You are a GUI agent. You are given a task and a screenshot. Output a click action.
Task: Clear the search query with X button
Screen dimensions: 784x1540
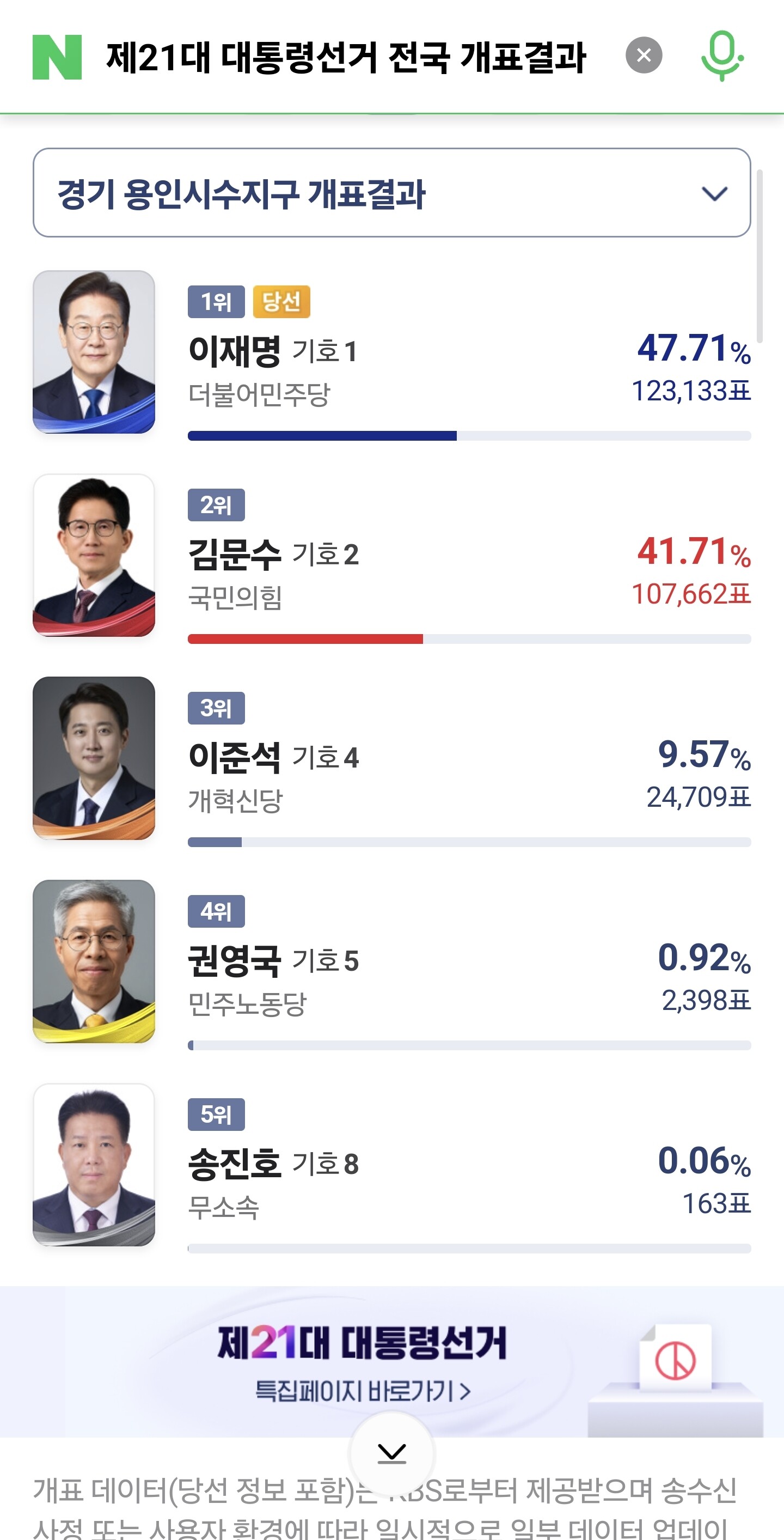[x=644, y=55]
